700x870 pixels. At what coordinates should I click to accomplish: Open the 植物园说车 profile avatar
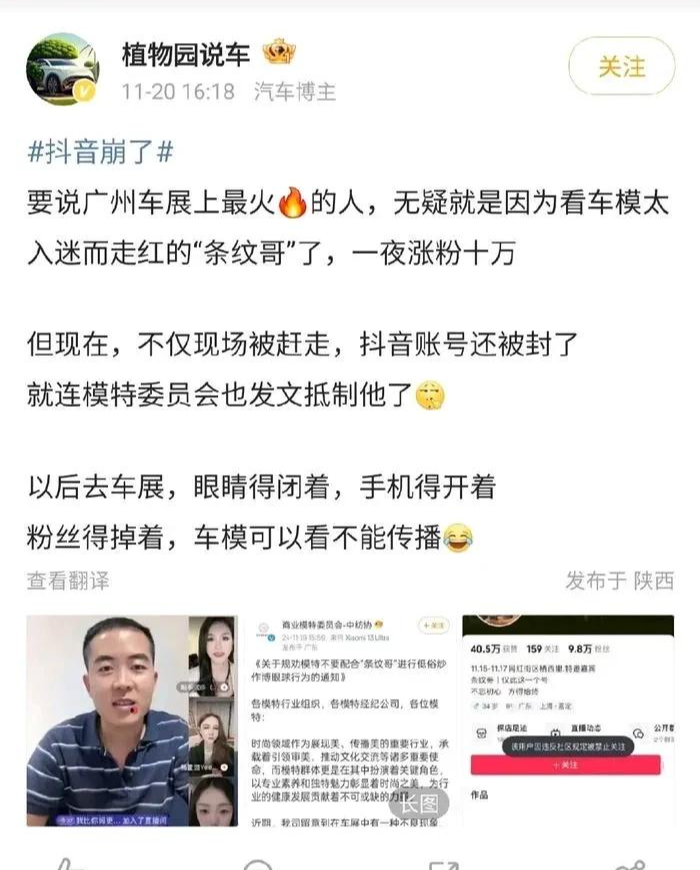[63, 69]
